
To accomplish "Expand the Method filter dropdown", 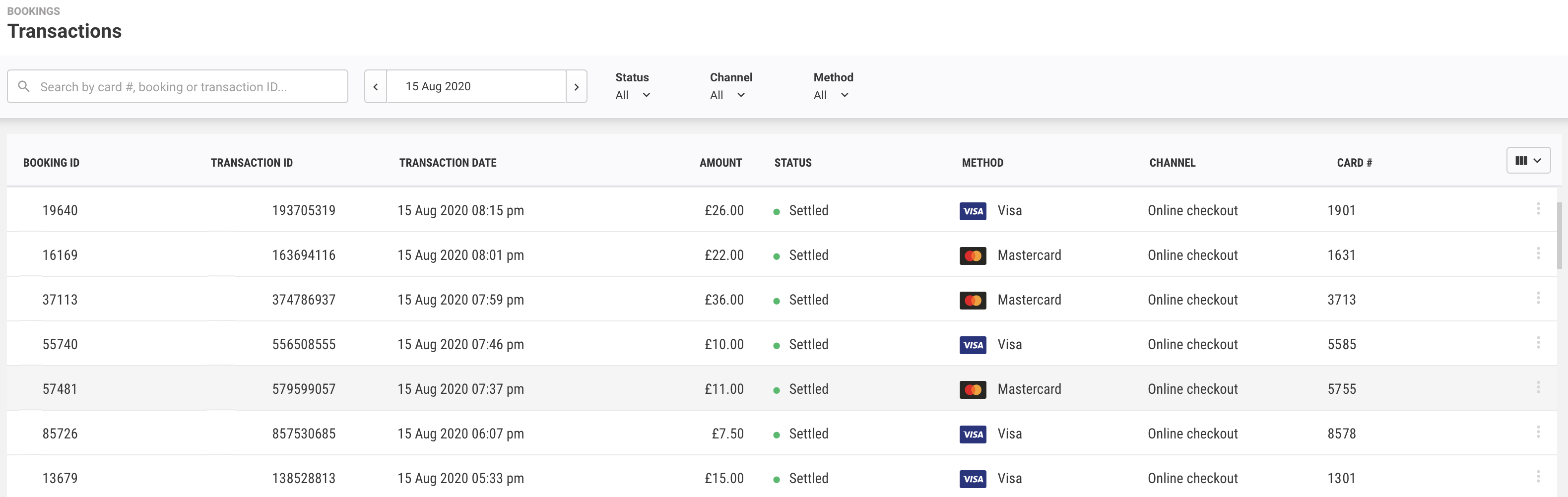I will click(831, 95).
